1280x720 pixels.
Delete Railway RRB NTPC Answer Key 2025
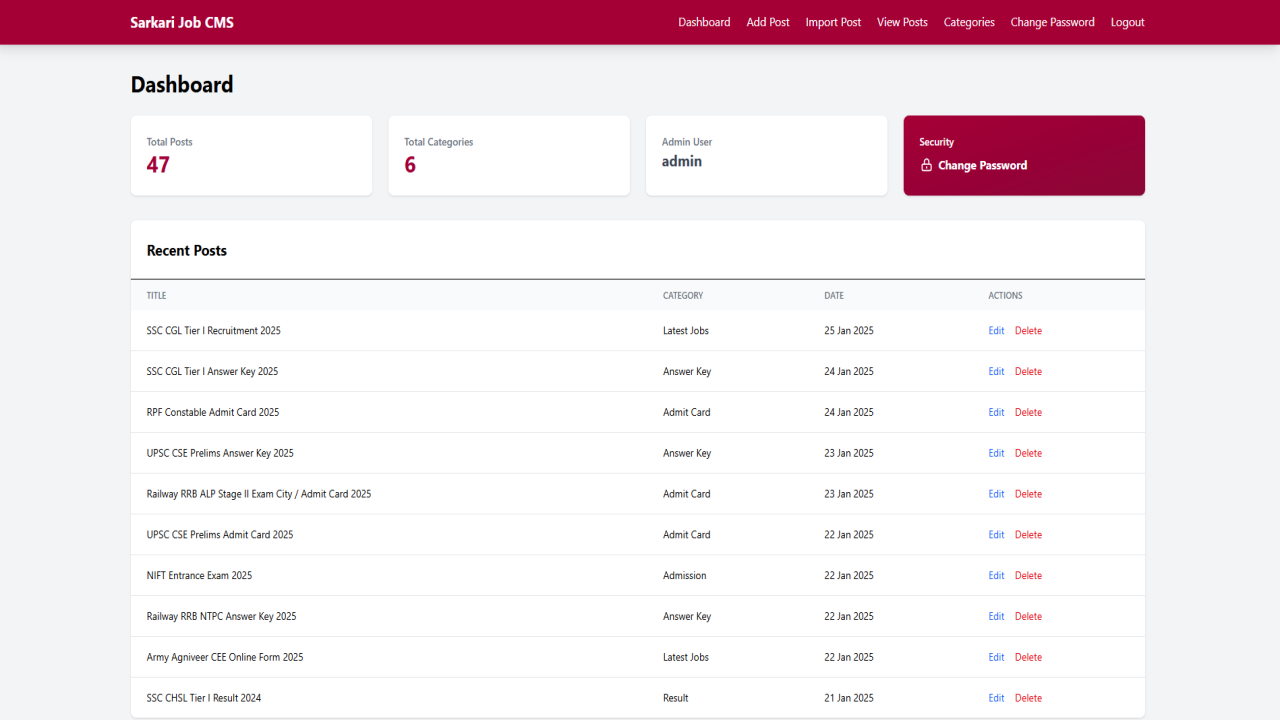[x=1028, y=617]
